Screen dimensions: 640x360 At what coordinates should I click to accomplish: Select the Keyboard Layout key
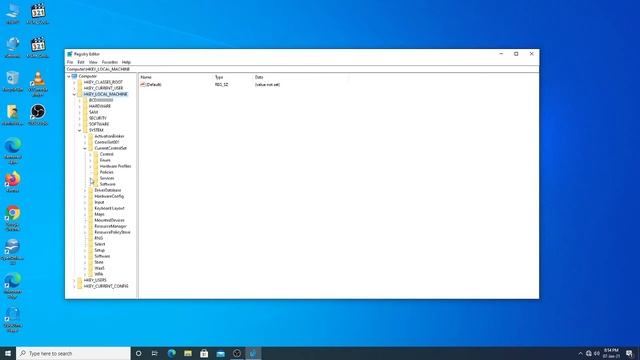[x=109, y=208]
